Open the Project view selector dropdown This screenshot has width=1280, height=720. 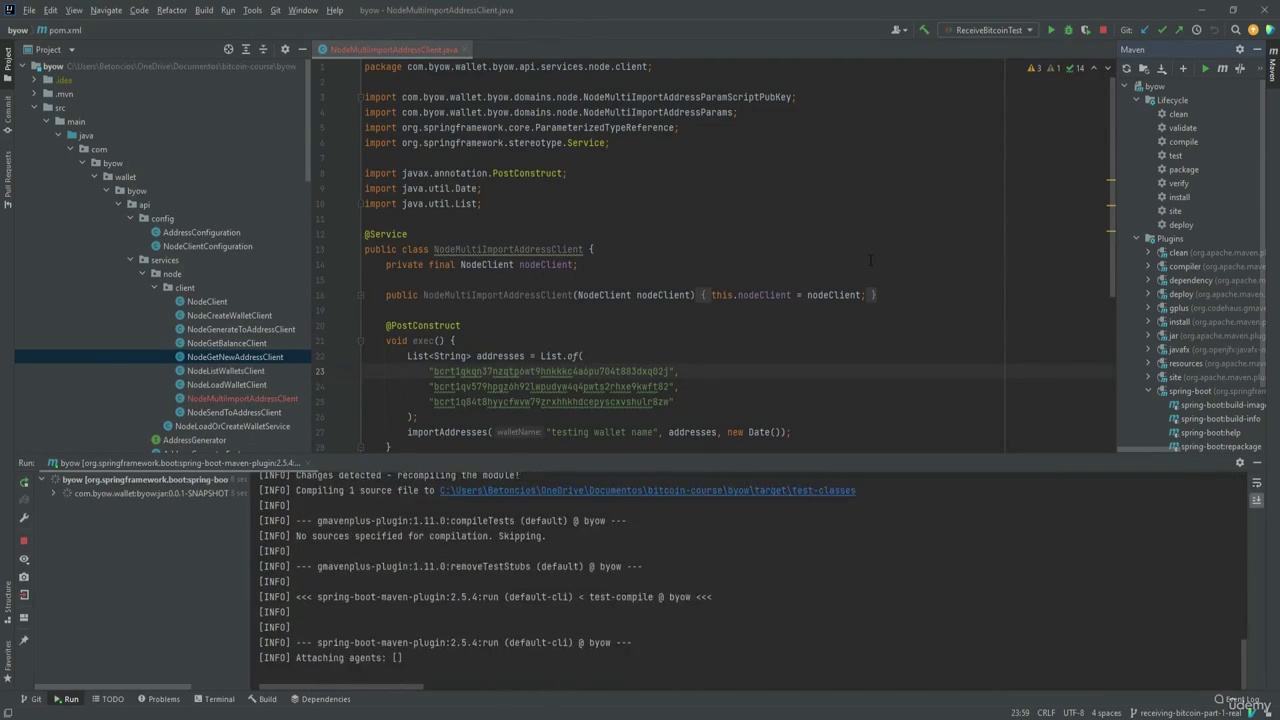tap(48, 49)
